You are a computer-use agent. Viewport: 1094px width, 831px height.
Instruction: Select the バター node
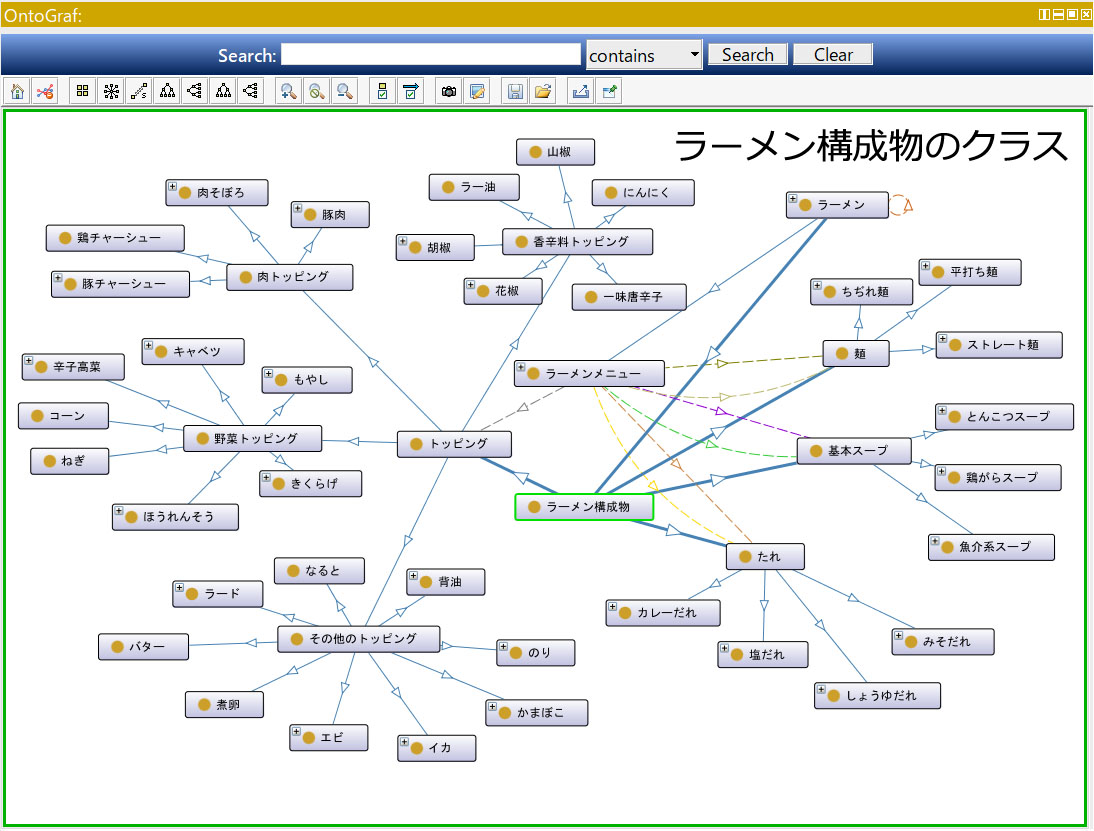pos(144,647)
